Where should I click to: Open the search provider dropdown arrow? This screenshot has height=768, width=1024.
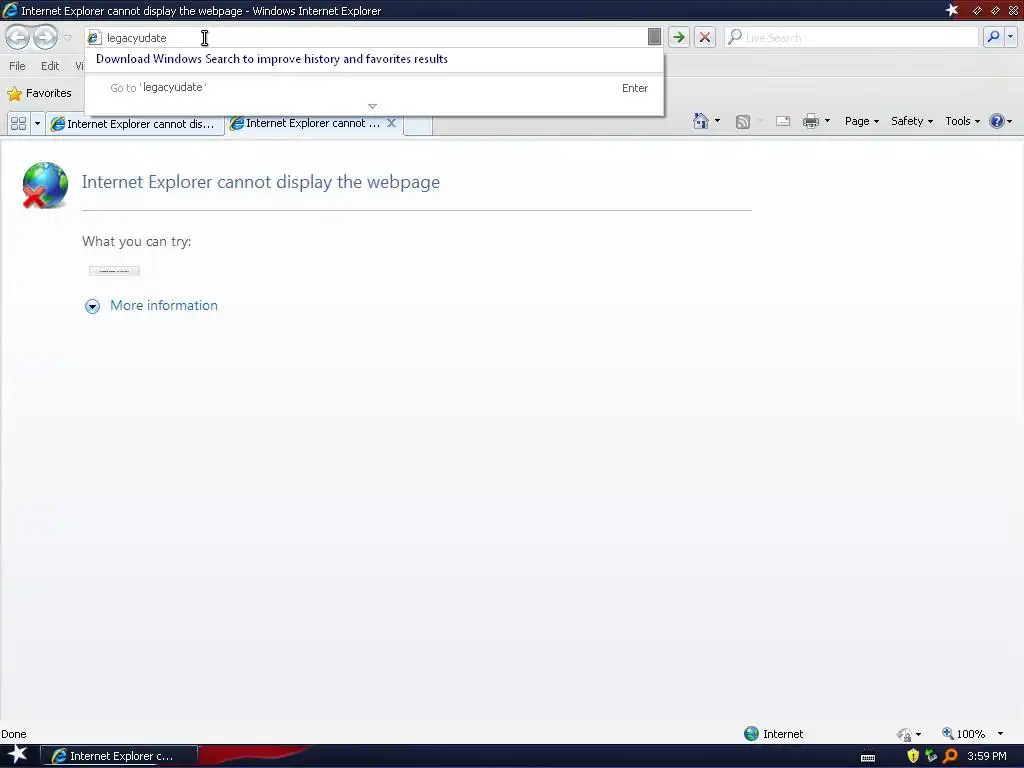[x=1010, y=37]
